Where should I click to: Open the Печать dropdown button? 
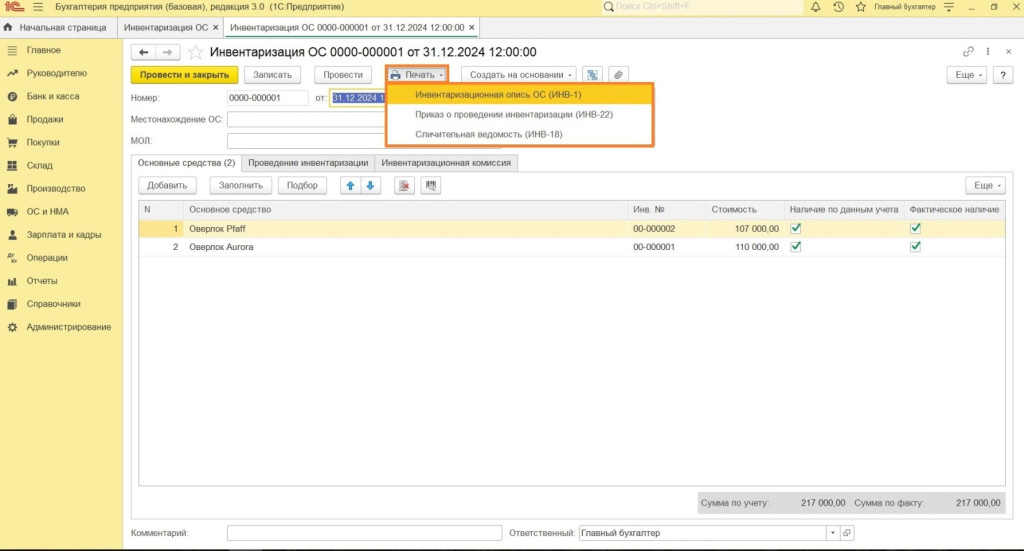click(417, 75)
